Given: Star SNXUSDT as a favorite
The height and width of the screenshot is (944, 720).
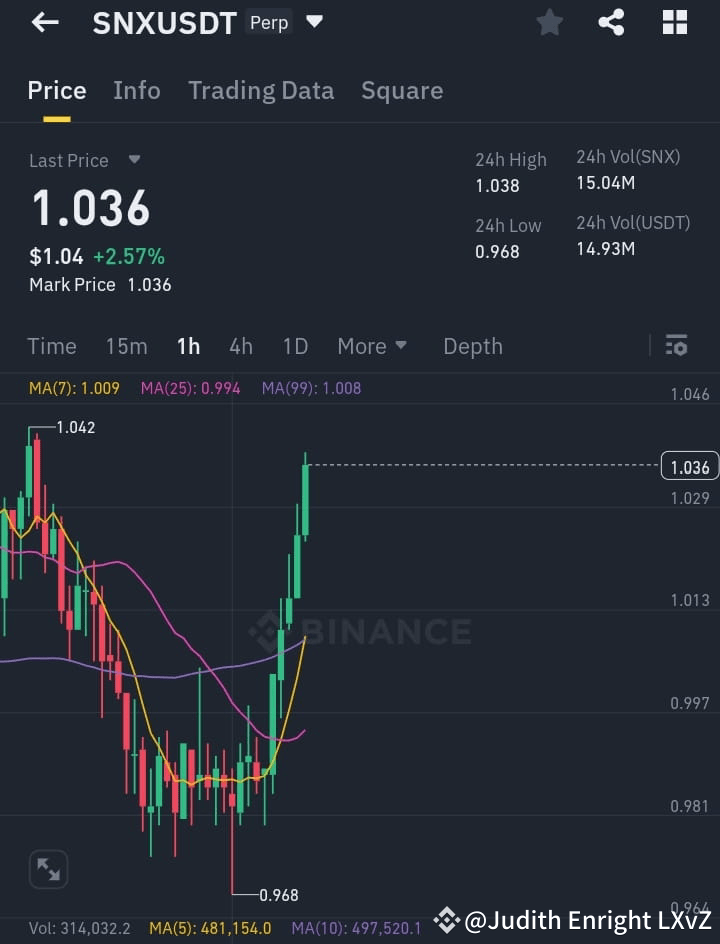Looking at the screenshot, I should click(549, 22).
